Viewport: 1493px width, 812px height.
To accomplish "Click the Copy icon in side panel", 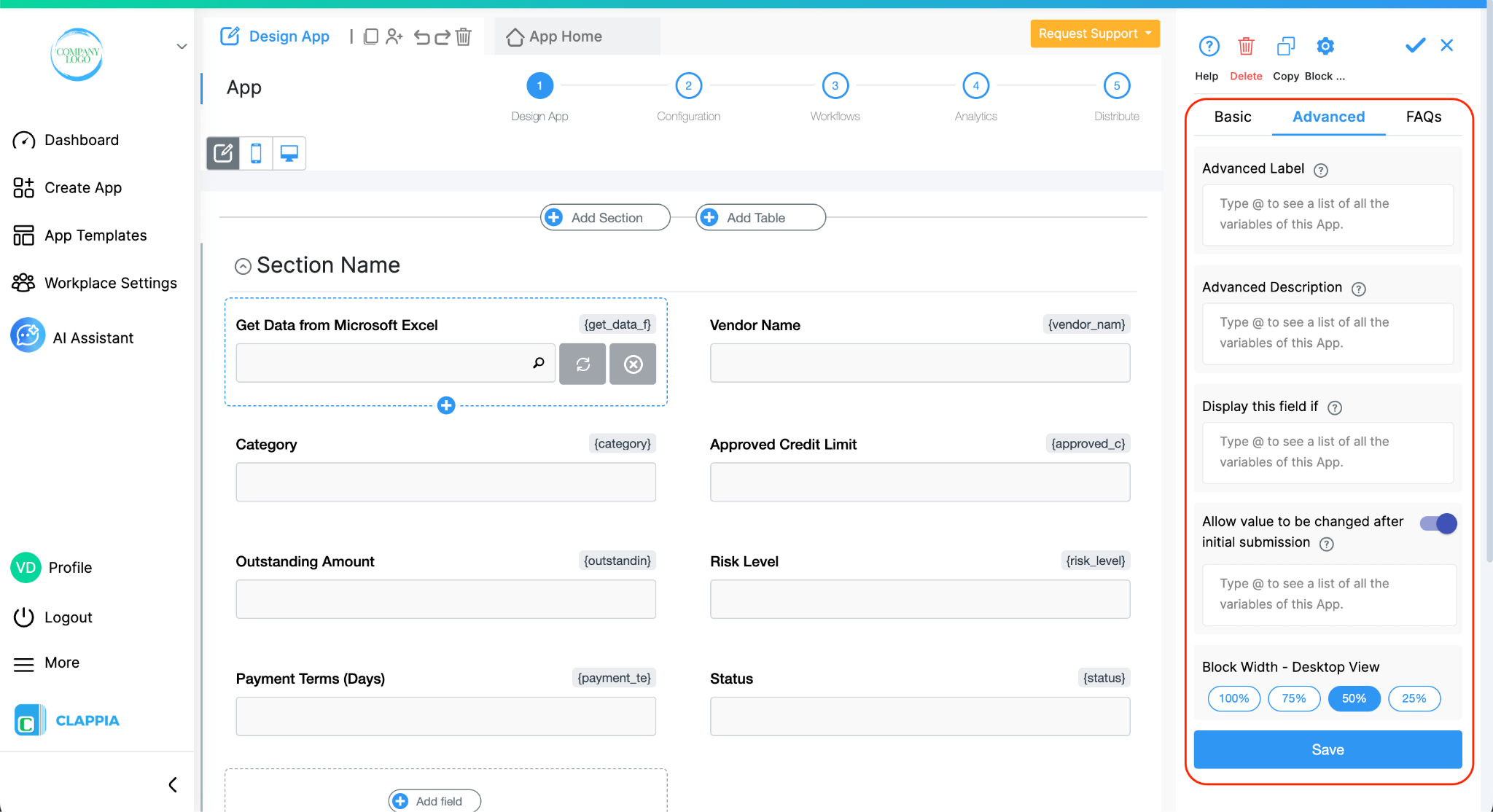I will click(1286, 47).
